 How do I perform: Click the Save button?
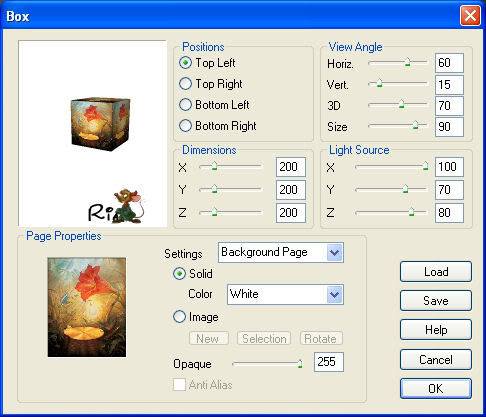pos(436,301)
